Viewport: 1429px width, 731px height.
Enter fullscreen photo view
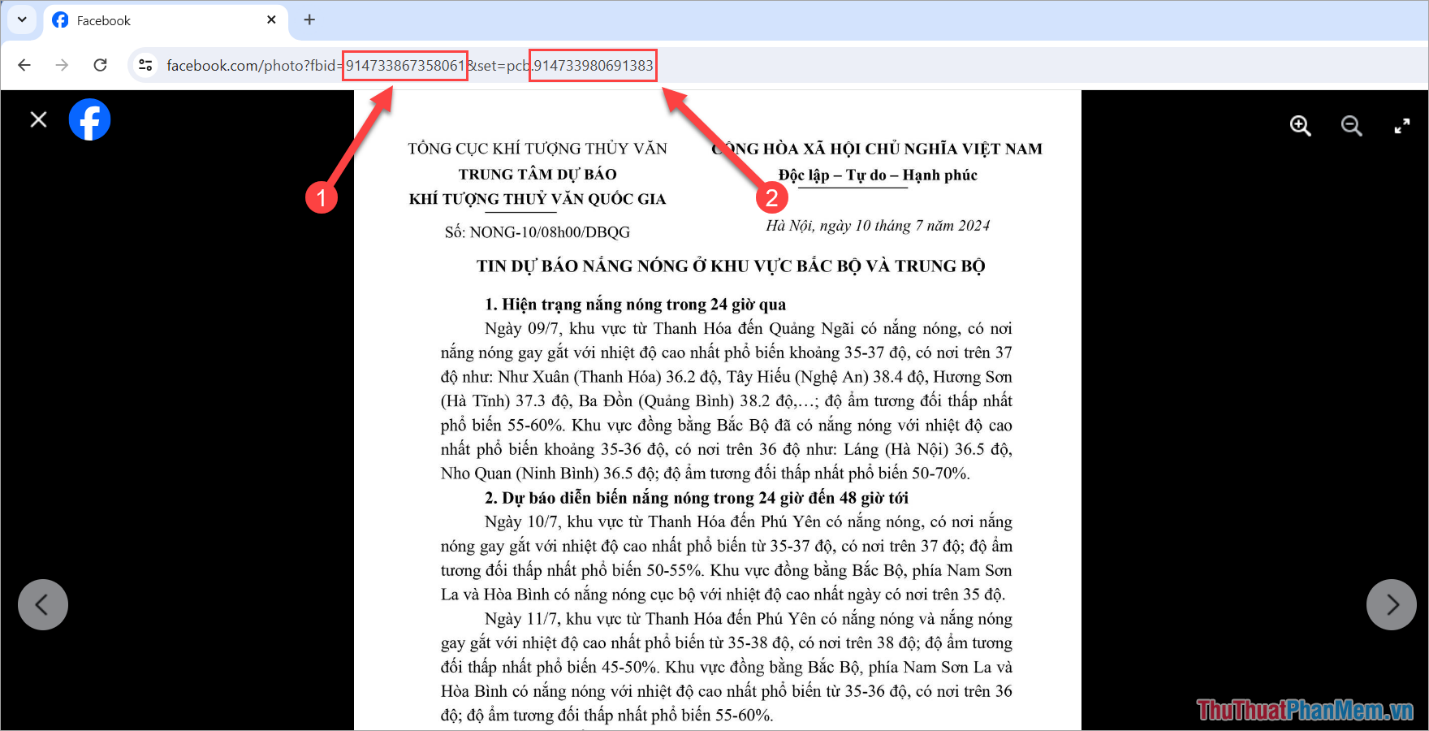1403,126
